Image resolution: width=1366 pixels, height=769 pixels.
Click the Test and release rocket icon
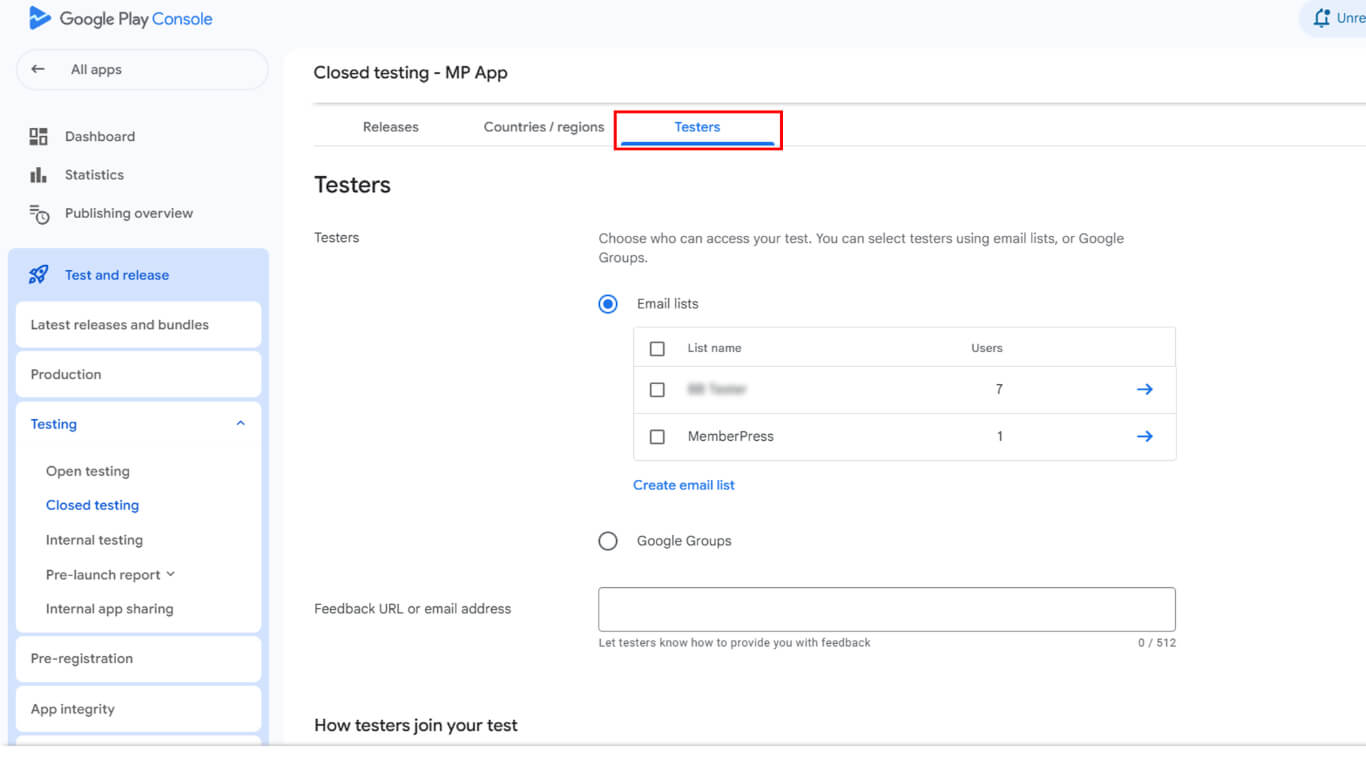click(x=39, y=275)
